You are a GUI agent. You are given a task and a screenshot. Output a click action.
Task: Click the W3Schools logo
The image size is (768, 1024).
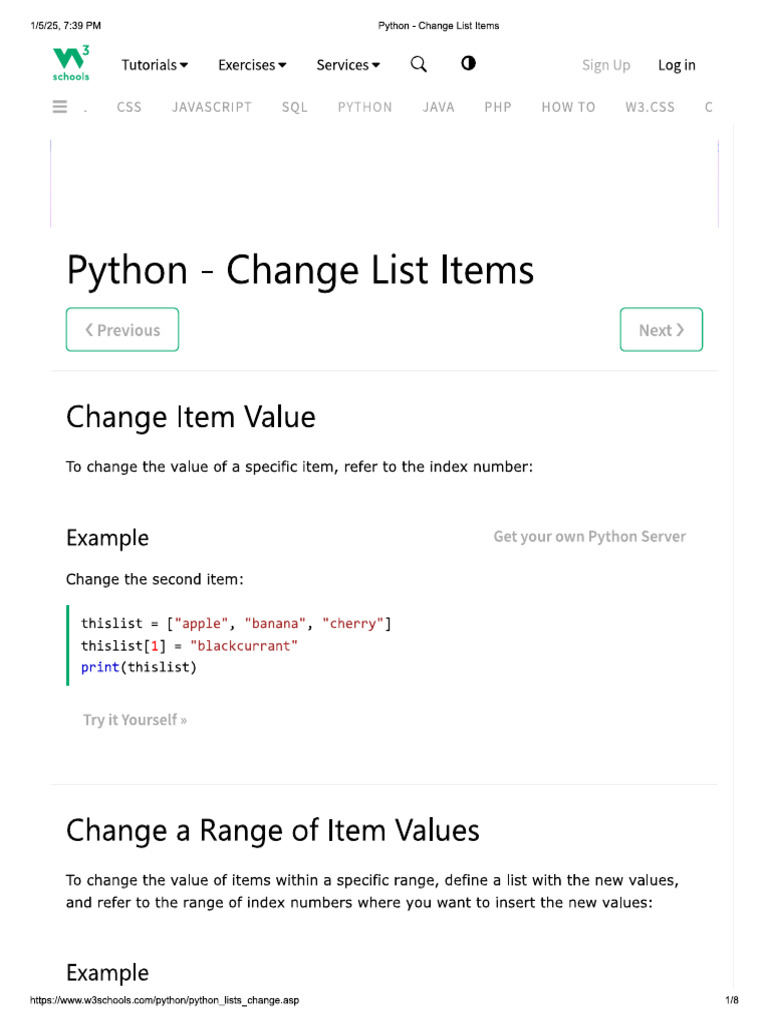[71, 64]
